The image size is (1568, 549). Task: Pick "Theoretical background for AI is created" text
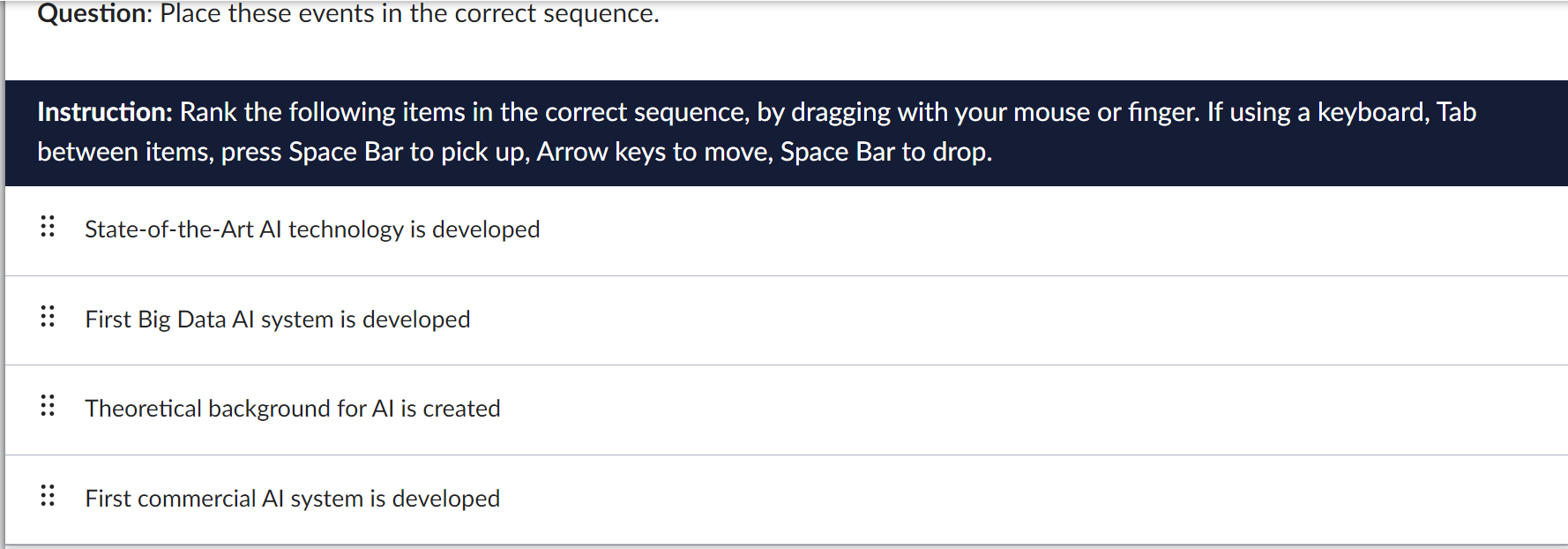[x=292, y=409]
